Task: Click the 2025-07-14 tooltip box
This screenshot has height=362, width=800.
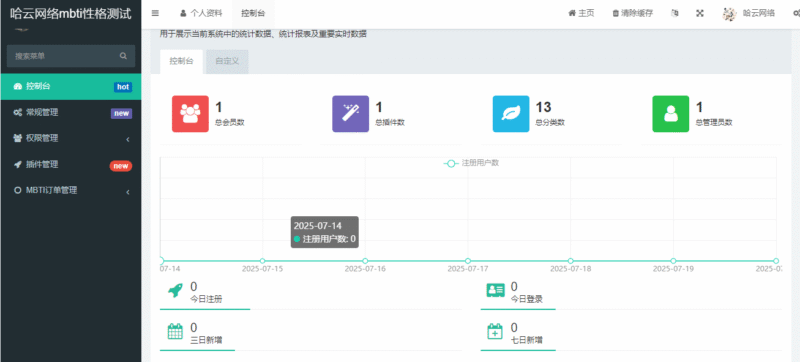Action: (324, 232)
